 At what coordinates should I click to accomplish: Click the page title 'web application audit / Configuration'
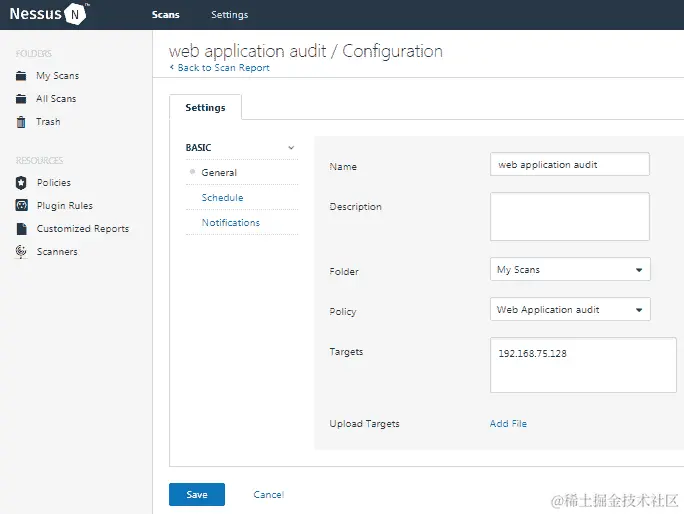tap(305, 51)
